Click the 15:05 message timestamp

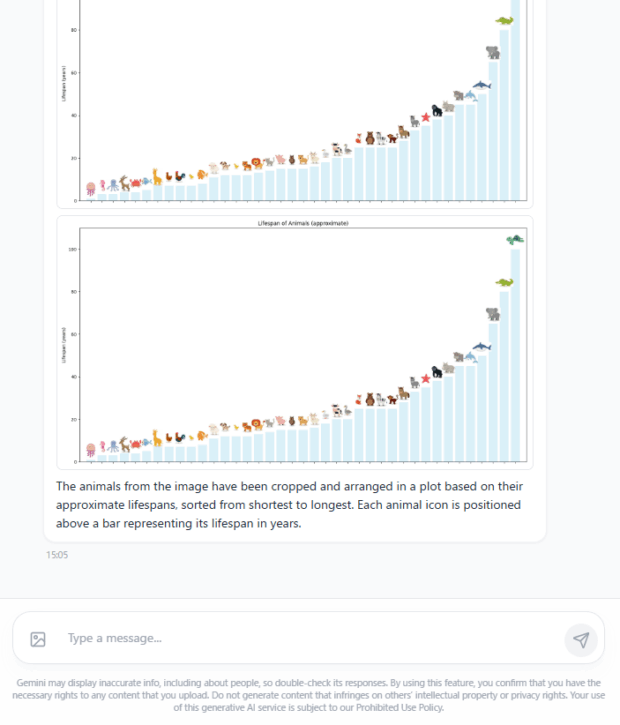[56, 554]
